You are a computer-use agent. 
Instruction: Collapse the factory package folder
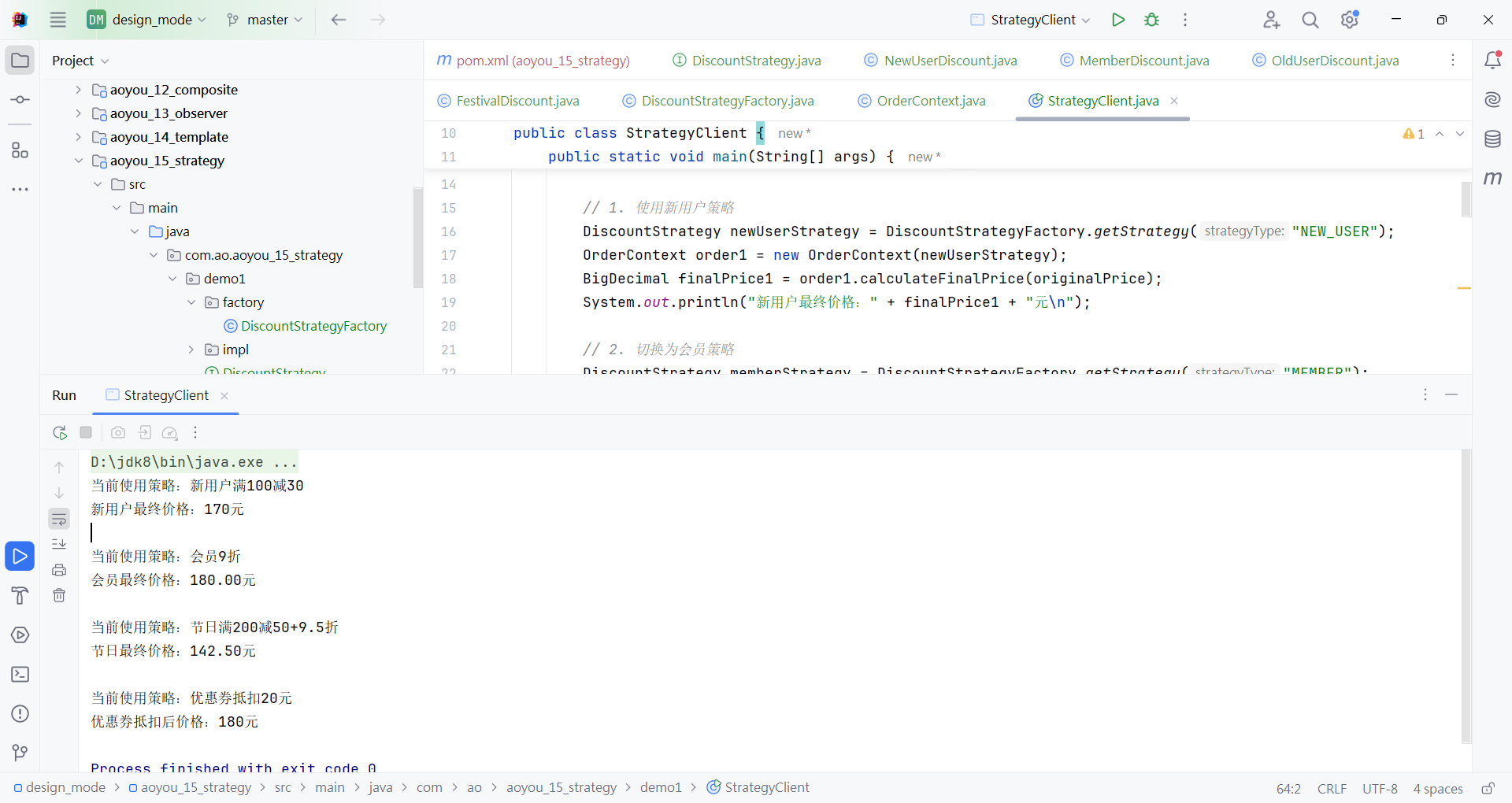pyautogui.click(x=191, y=302)
